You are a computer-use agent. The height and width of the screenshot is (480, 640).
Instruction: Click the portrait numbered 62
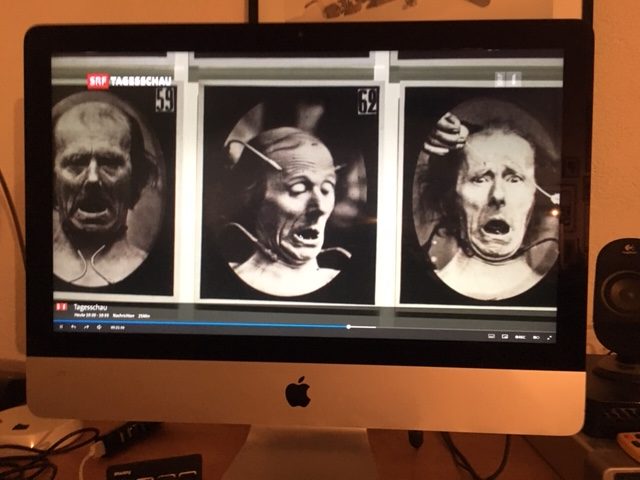tap(290, 193)
